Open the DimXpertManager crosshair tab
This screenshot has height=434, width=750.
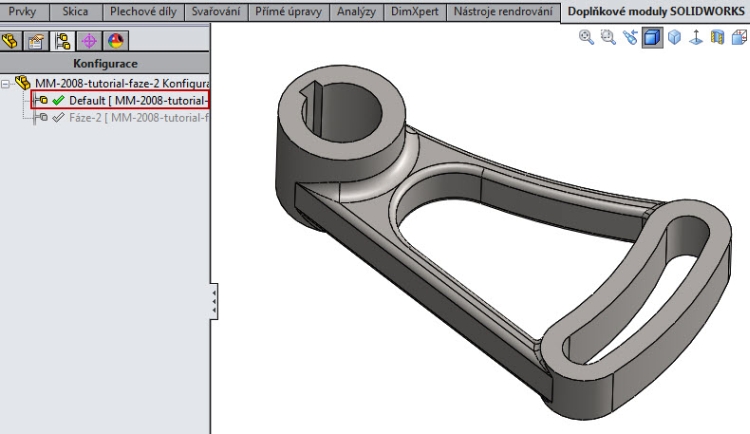click(89, 41)
